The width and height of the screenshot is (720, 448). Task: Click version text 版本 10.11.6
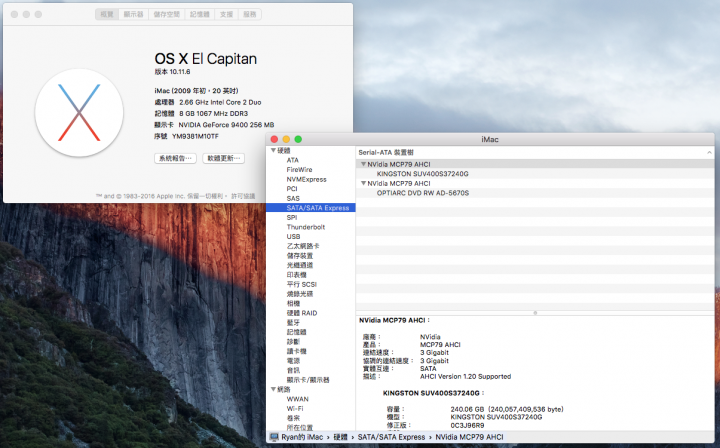172,72
